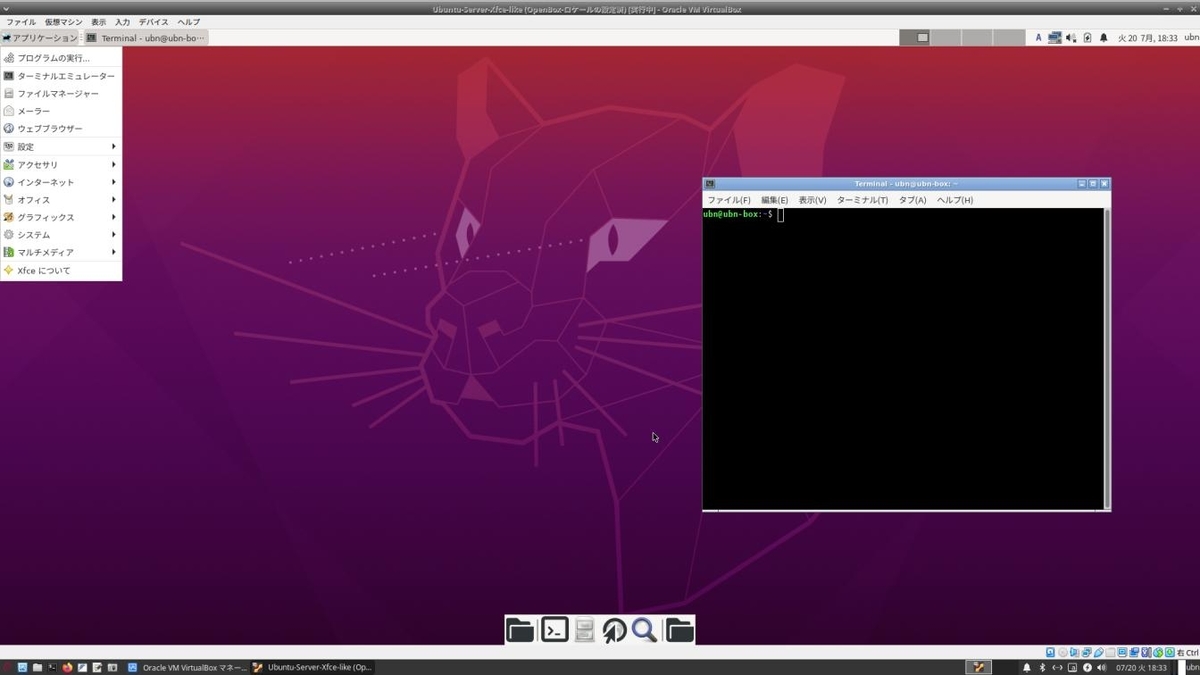Open terminal ターミナル(T) menu
Viewport: 1200px width, 675px height.
(x=862, y=200)
